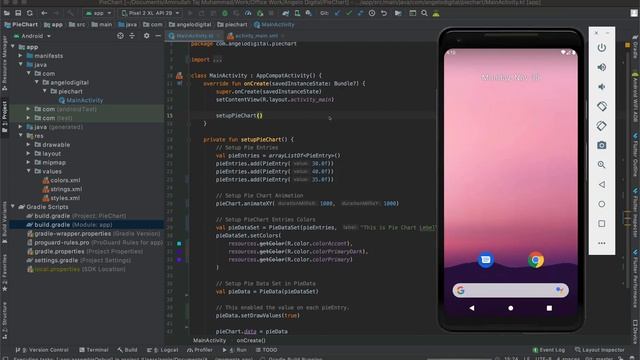Click the Git commit checkmark icon
This screenshot has width=640, height=360.
coord(349,13)
